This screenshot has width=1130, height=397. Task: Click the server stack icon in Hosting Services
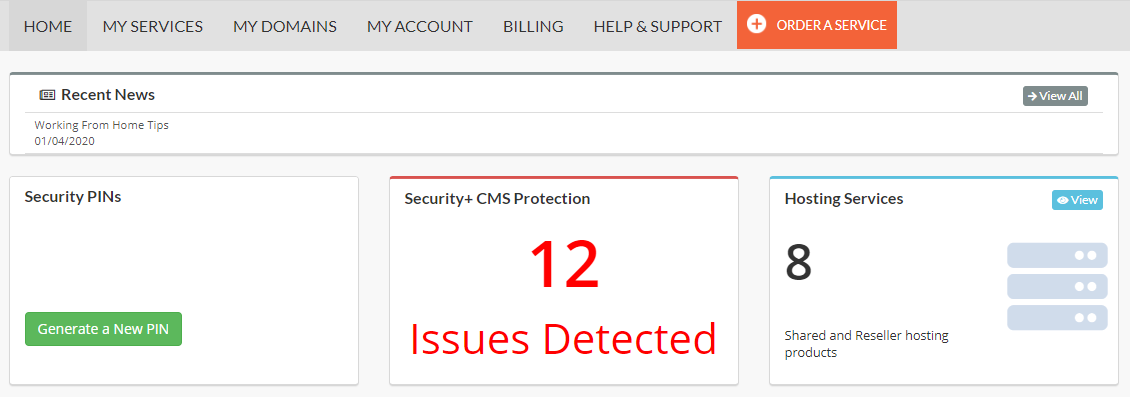(x=1057, y=287)
